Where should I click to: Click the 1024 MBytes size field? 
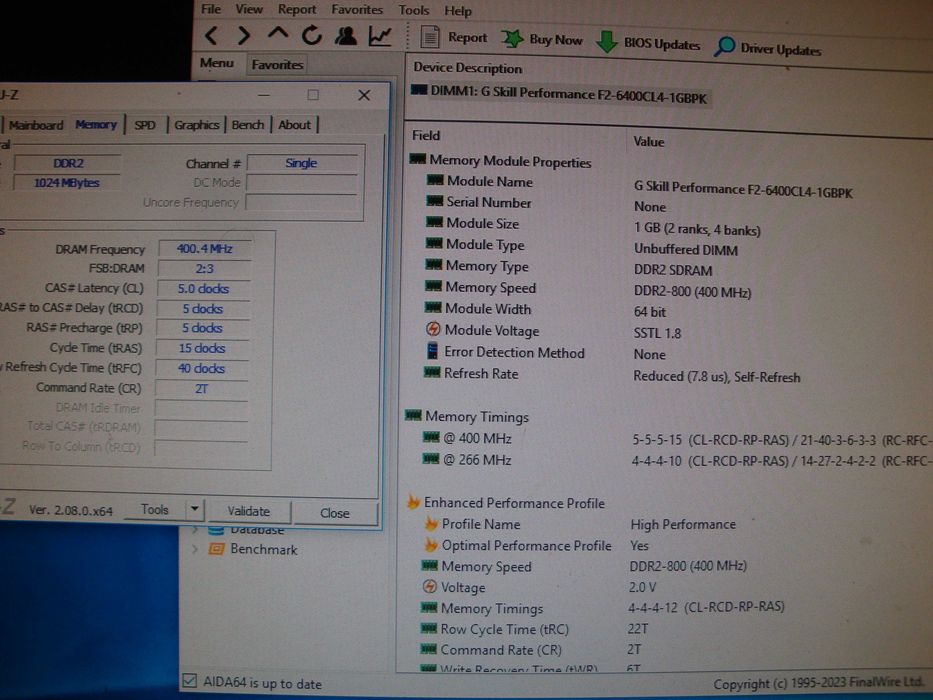coord(67,183)
